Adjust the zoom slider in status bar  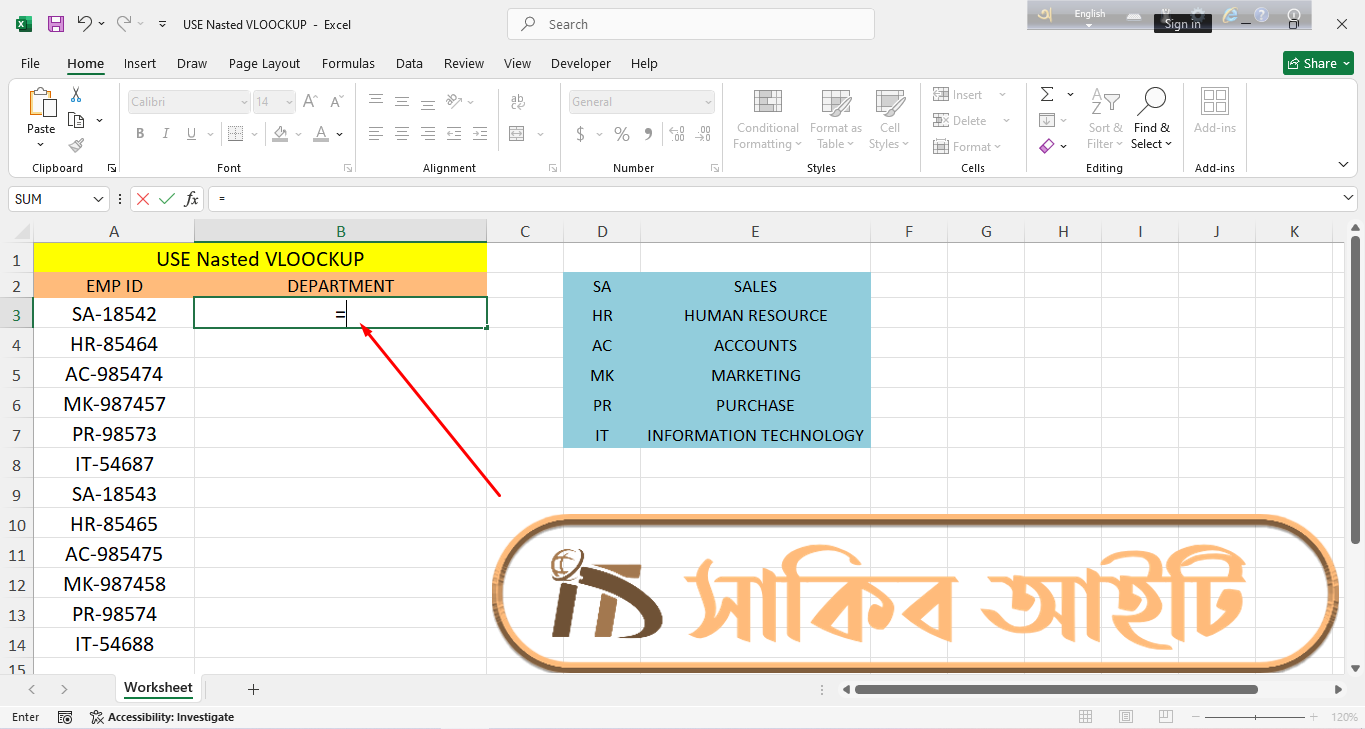coord(1256,717)
